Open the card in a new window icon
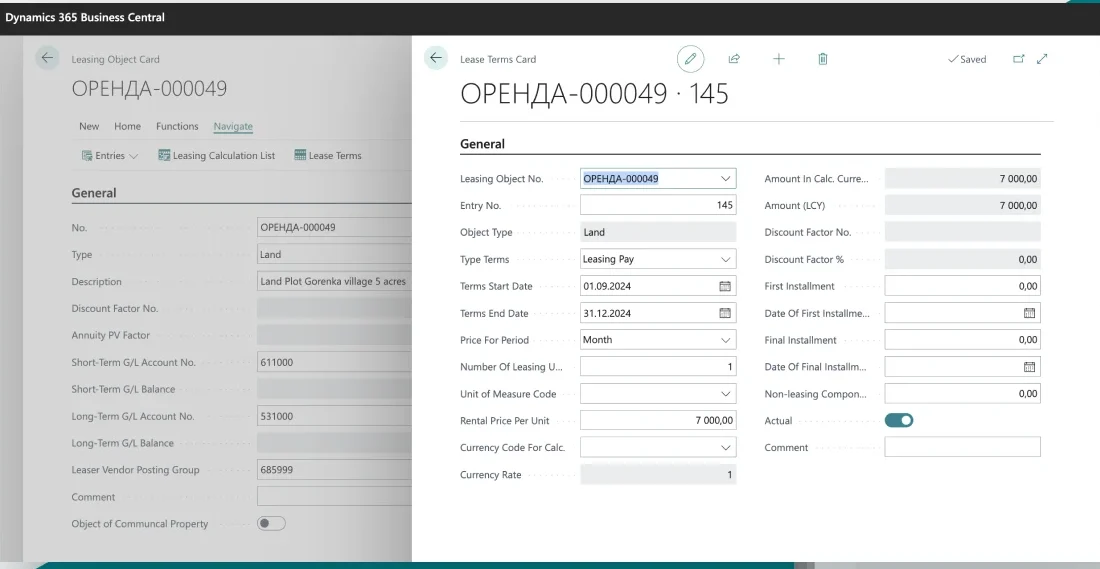1100x569 pixels. [1019, 59]
